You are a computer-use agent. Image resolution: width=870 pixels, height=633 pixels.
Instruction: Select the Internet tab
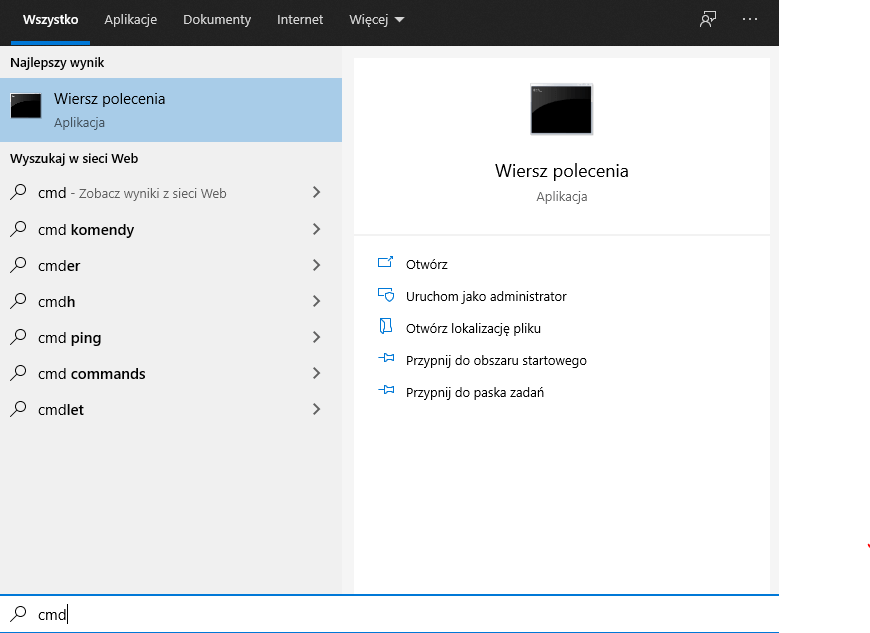(300, 19)
